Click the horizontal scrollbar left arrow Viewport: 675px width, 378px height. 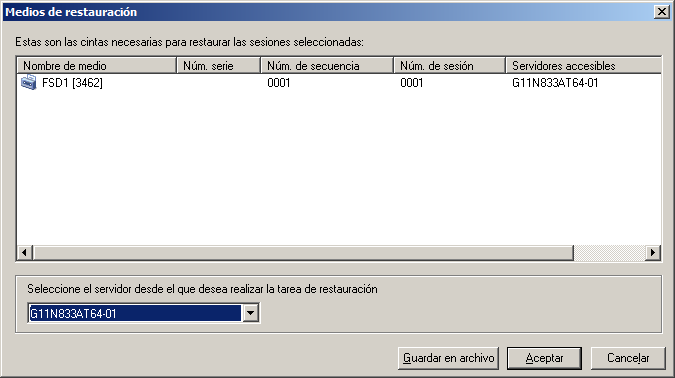pyautogui.click(x=25, y=252)
